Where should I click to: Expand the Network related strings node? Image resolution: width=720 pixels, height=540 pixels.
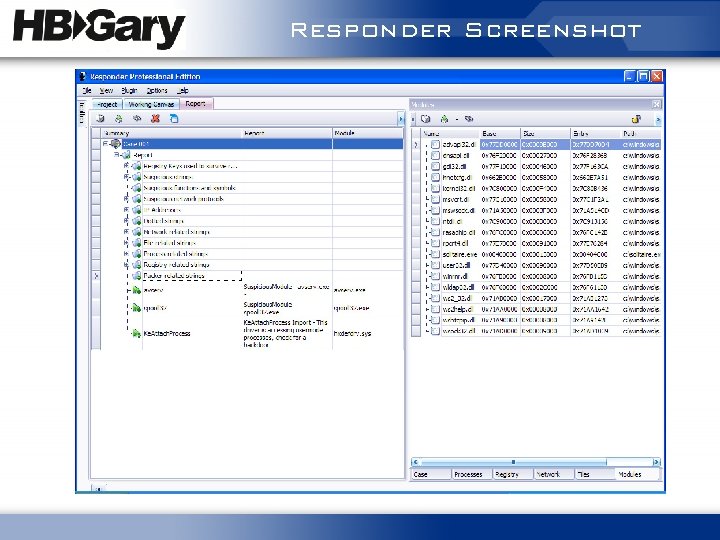click(x=126, y=232)
